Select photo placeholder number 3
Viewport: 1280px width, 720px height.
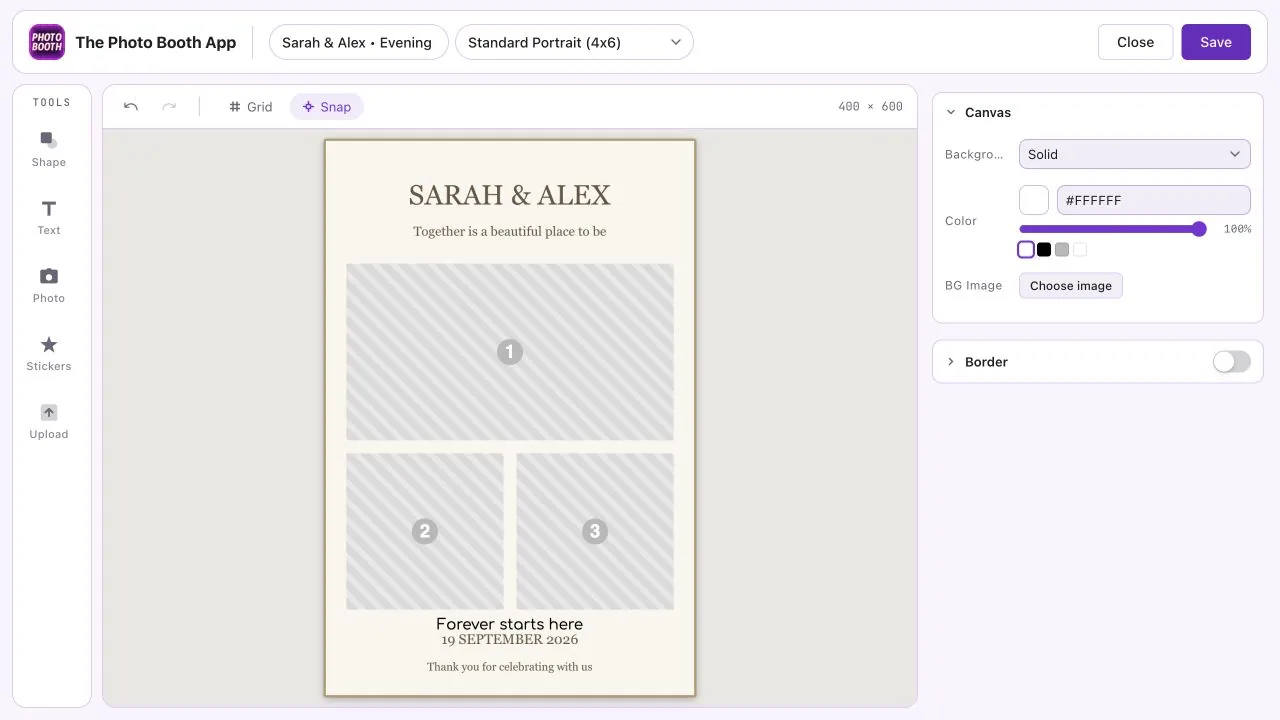coord(595,531)
